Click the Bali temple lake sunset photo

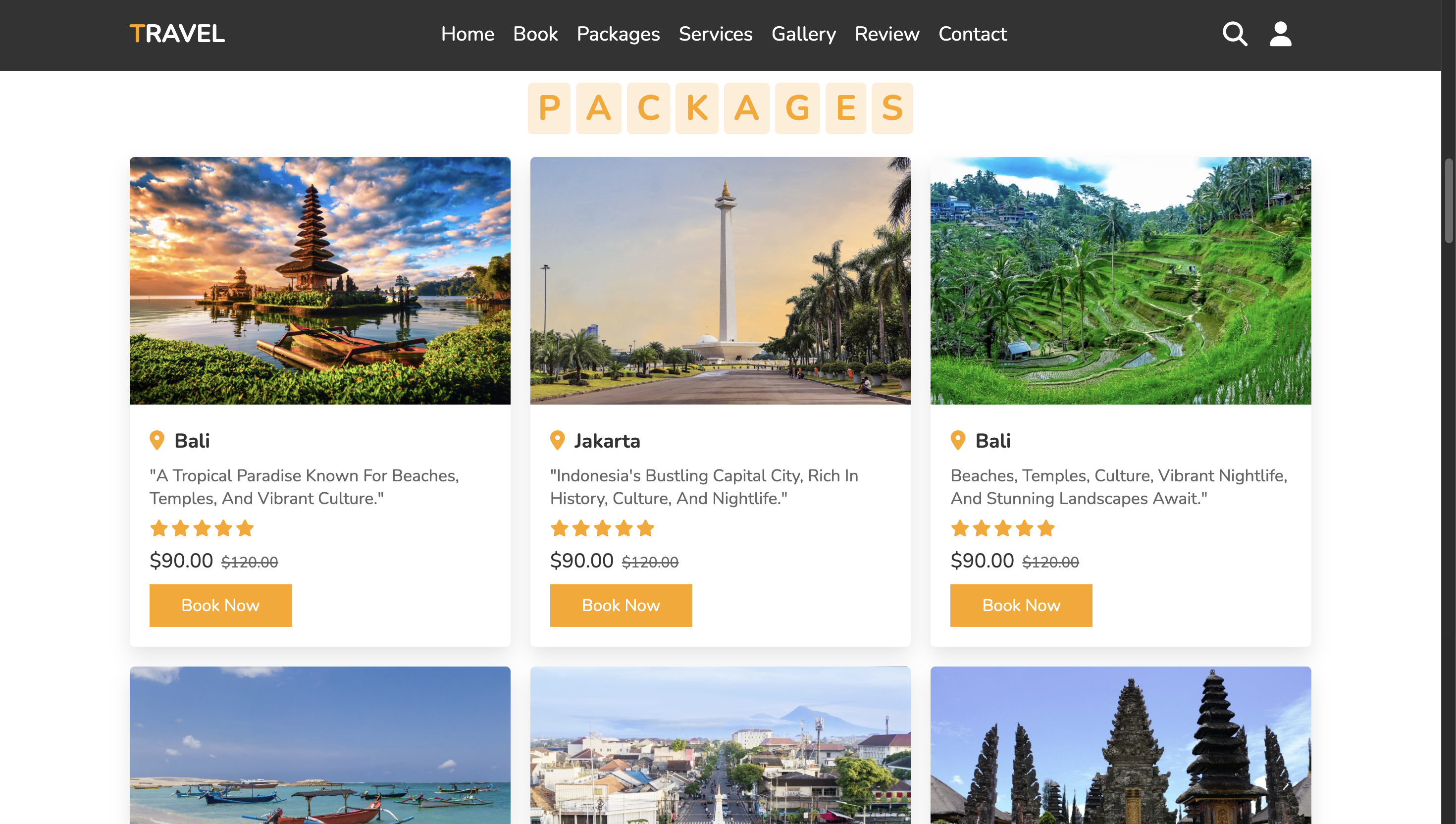(320, 281)
